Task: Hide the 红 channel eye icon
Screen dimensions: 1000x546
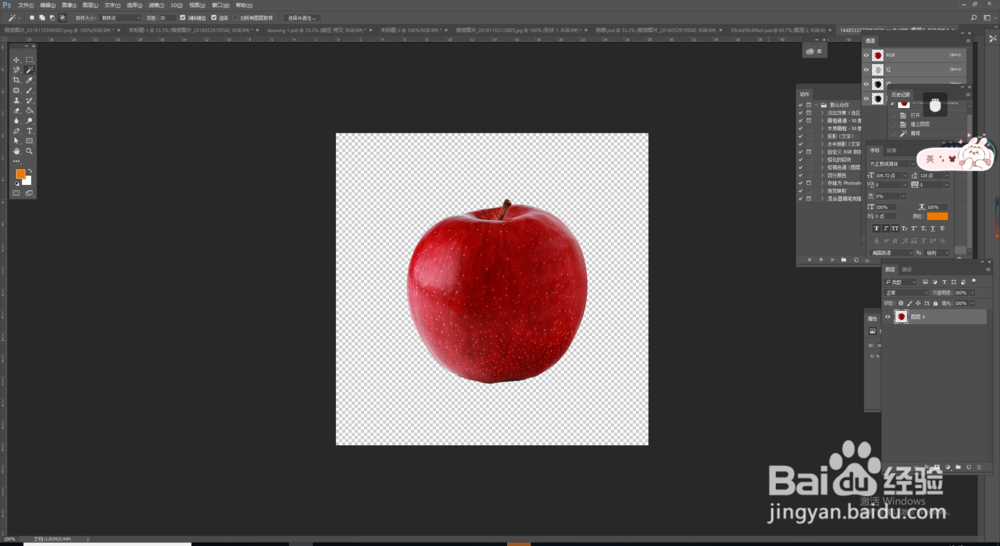Action: pyautogui.click(x=866, y=70)
